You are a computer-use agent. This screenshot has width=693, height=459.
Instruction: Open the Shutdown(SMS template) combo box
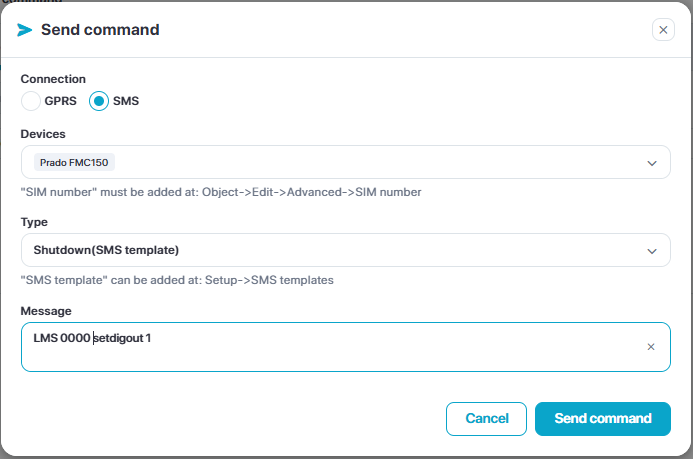pyautogui.click(x=300, y=250)
